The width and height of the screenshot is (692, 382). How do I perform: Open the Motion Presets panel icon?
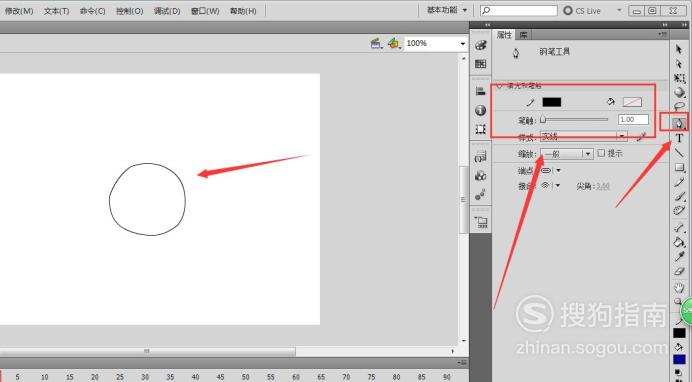[x=481, y=195]
